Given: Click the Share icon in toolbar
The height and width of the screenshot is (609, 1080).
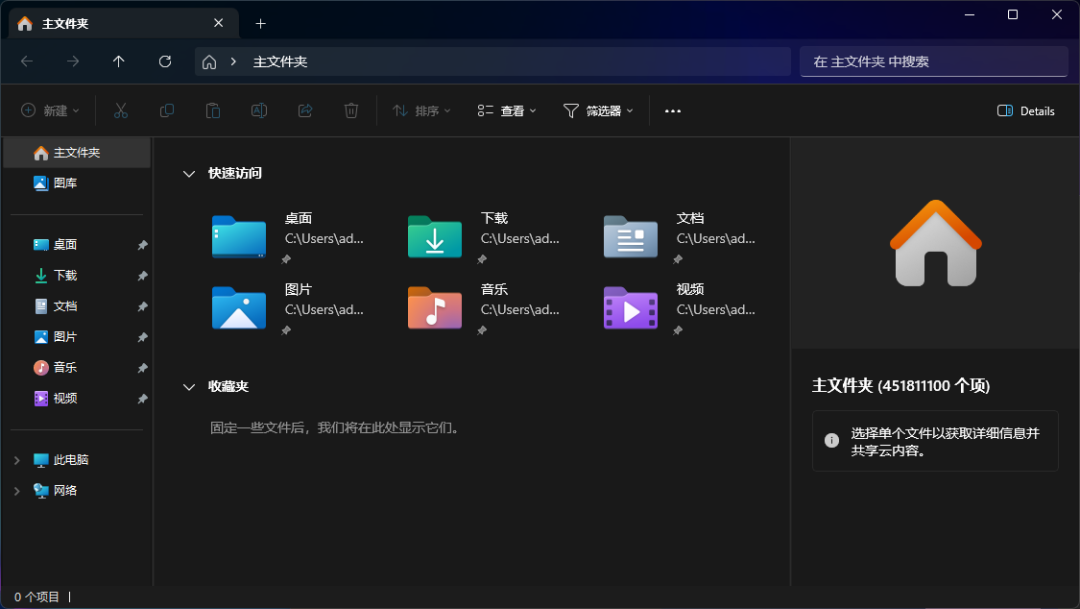Looking at the screenshot, I should [x=305, y=111].
